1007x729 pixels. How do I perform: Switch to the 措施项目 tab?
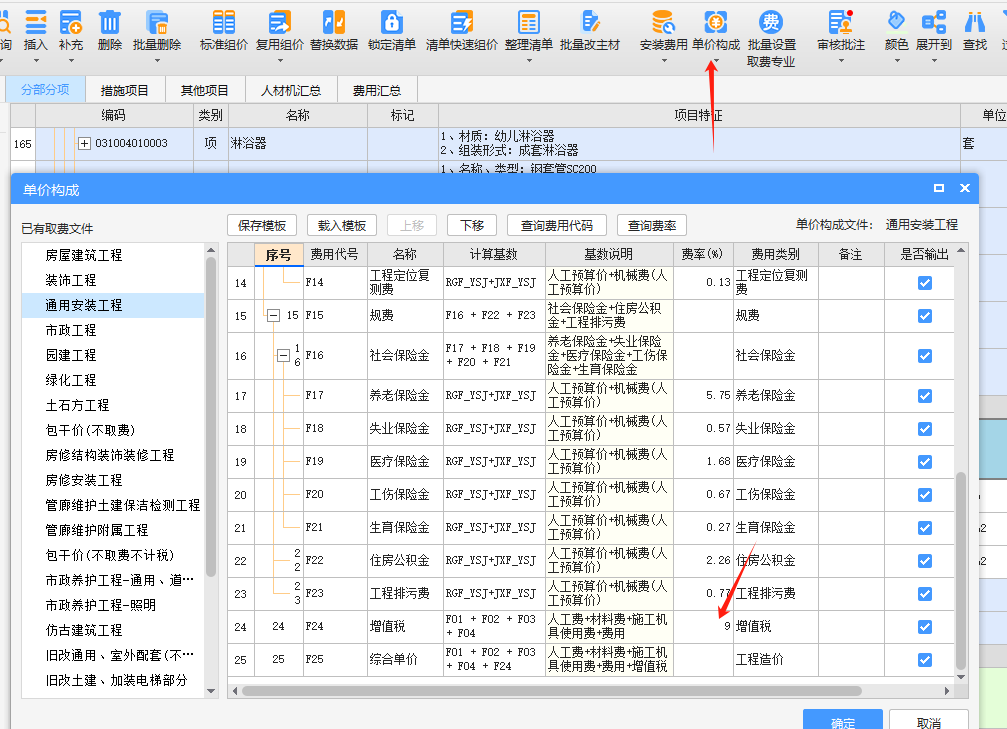[x=125, y=91]
